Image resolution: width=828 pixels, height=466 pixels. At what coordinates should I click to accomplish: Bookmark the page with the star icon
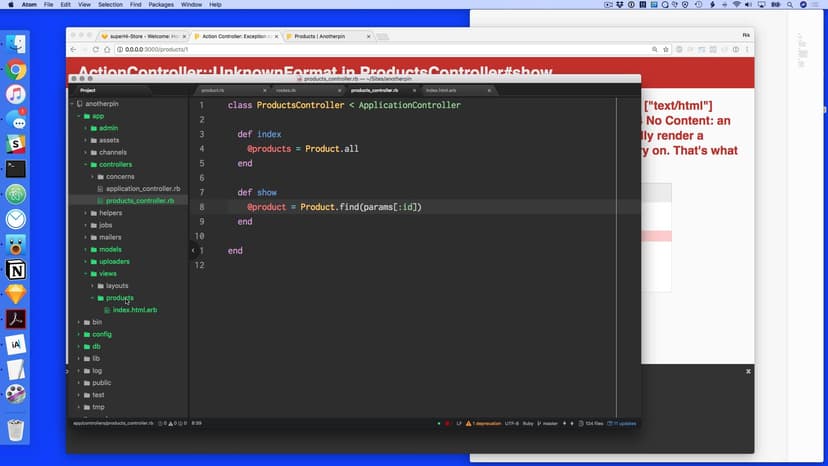pos(665,49)
